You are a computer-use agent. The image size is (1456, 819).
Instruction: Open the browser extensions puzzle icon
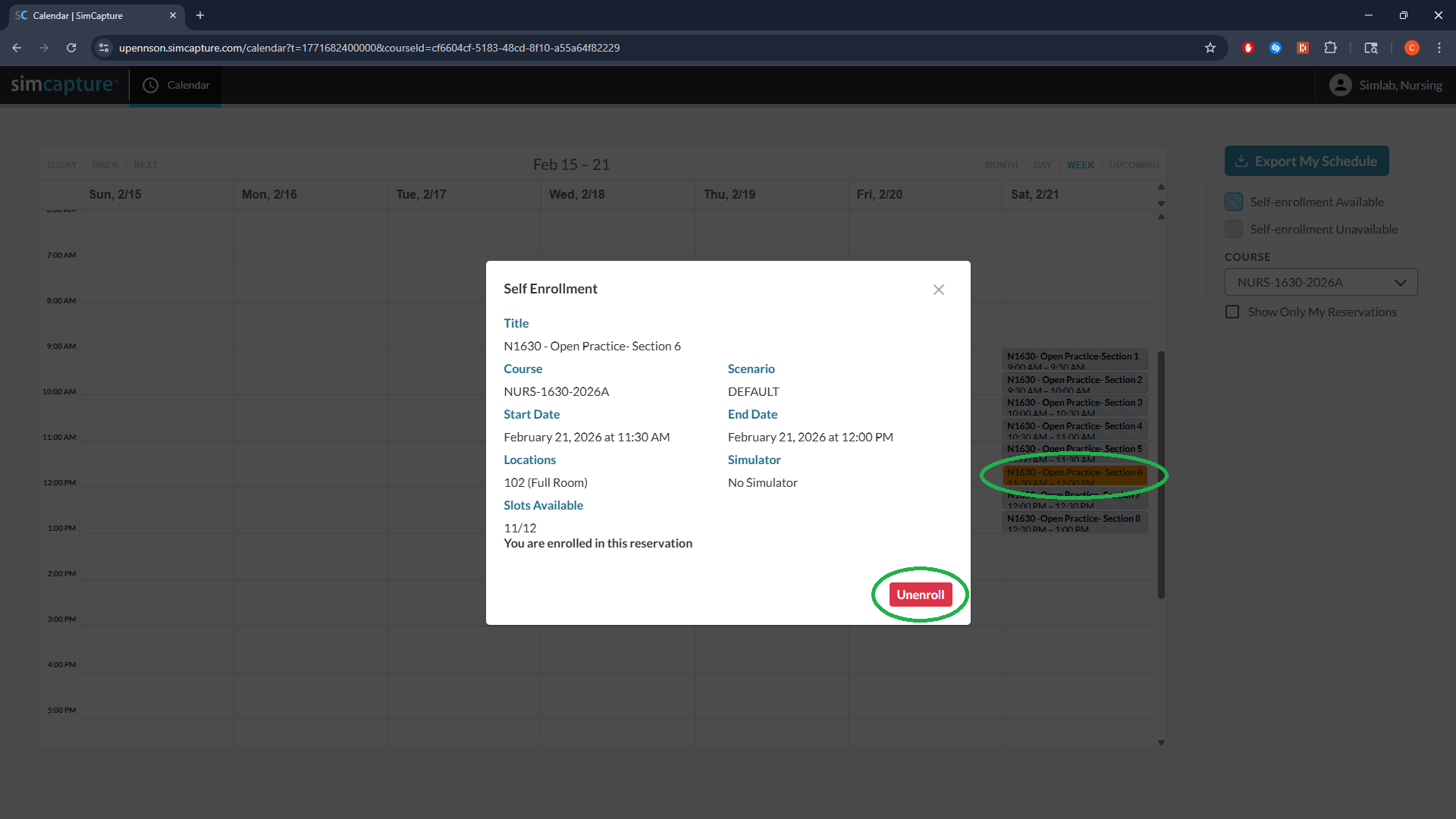(1330, 48)
